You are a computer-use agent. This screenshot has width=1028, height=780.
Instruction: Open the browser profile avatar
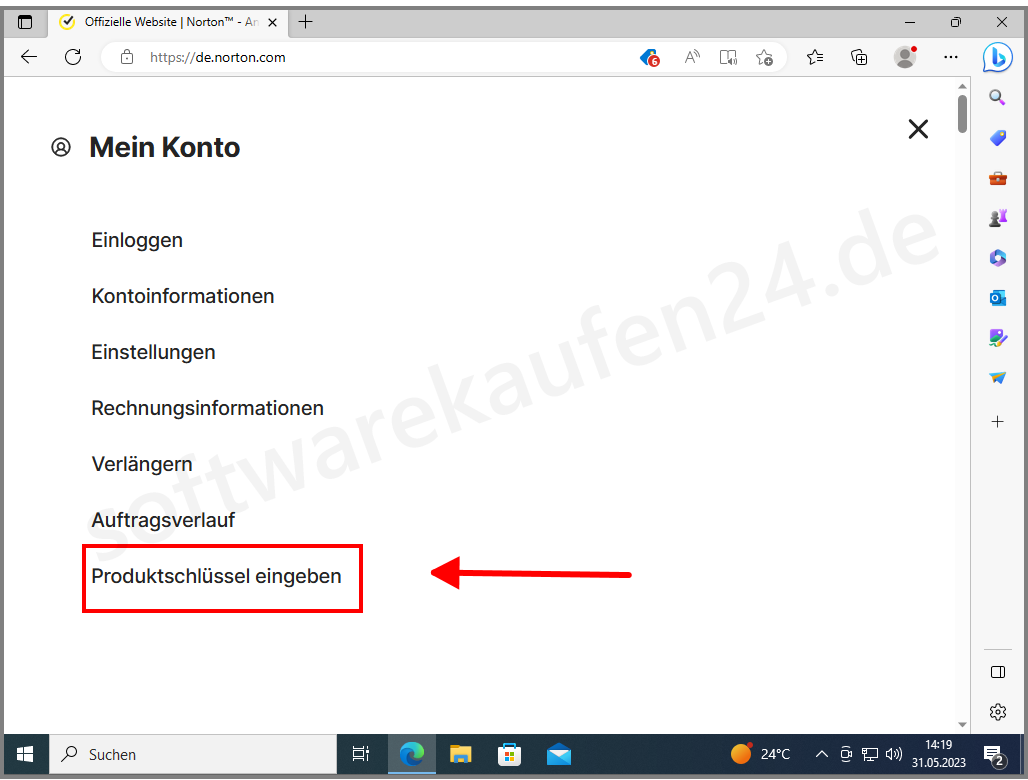[x=905, y=57]
